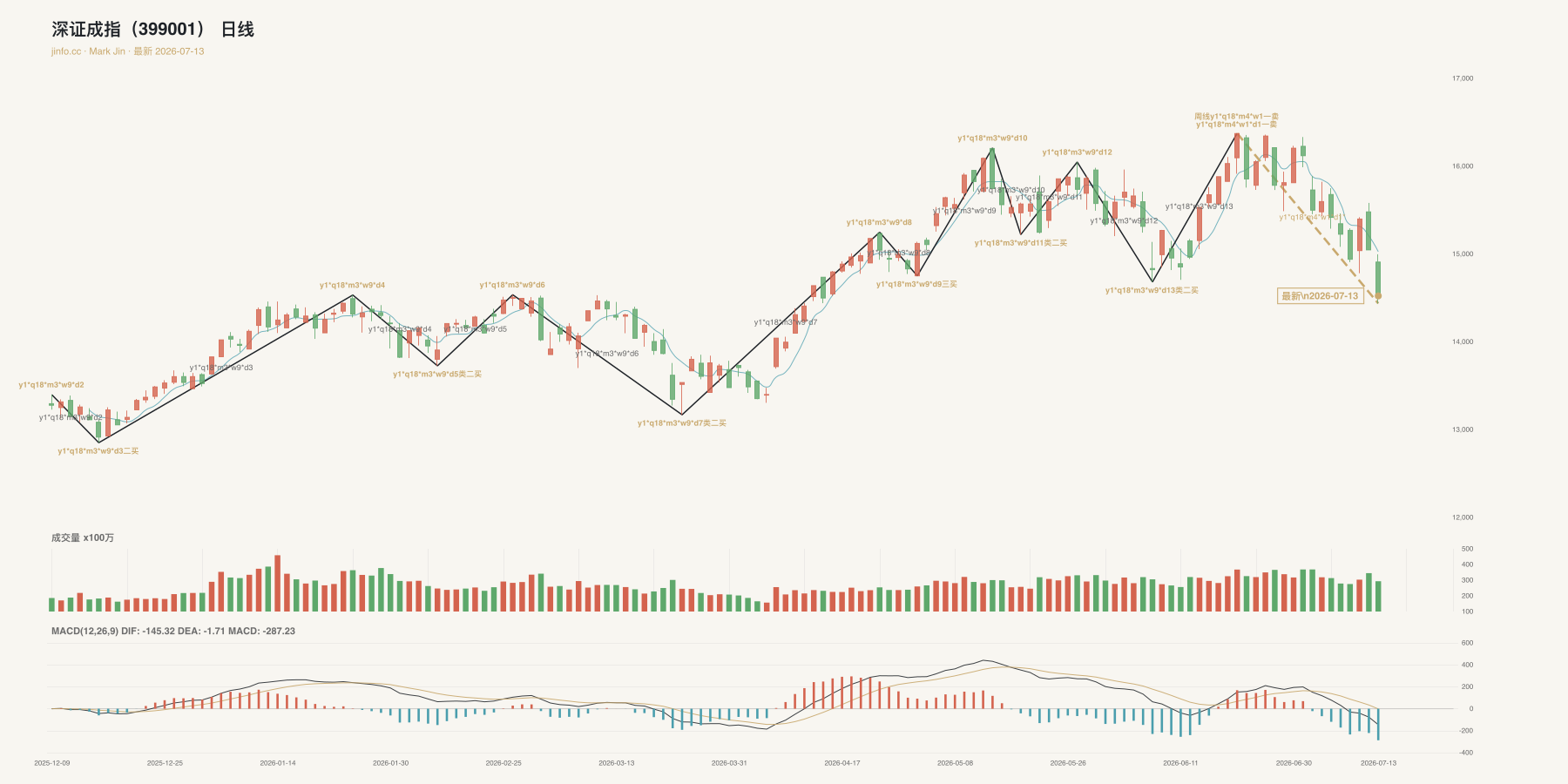Viewport: 1568px width, 784px height.
Task: Select the d3二买 buy signal label
Action: pyautogui.click(x=98, y=451)
